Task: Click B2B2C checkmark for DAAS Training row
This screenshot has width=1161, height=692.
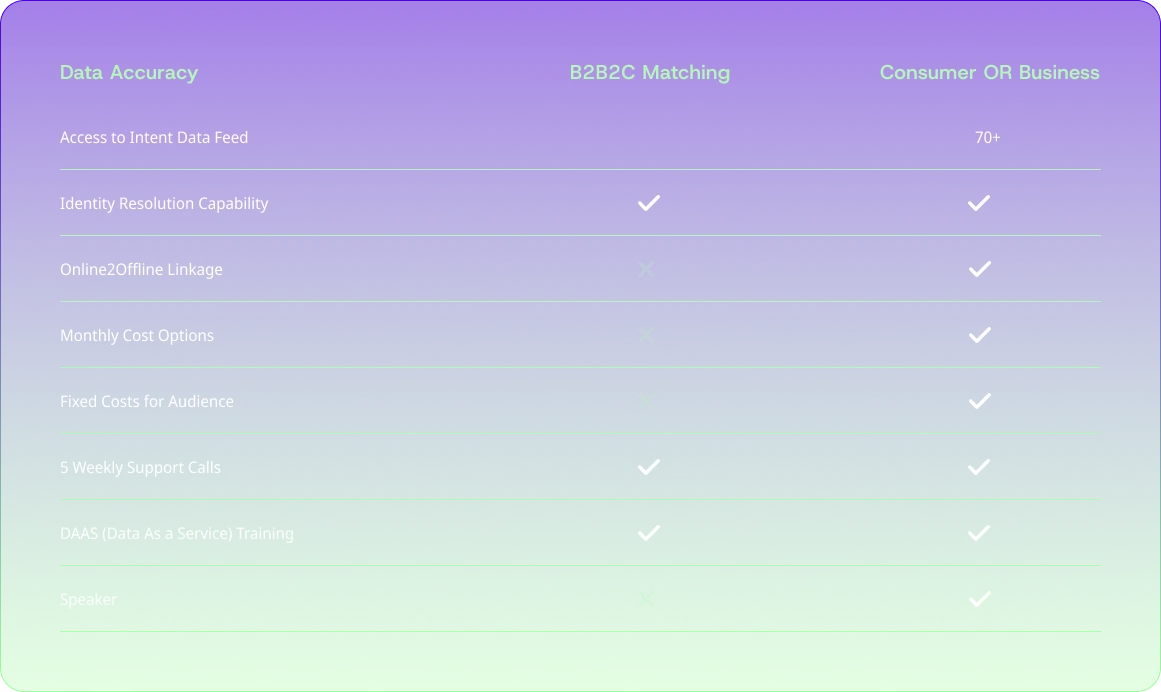Action: pos(649,533)
